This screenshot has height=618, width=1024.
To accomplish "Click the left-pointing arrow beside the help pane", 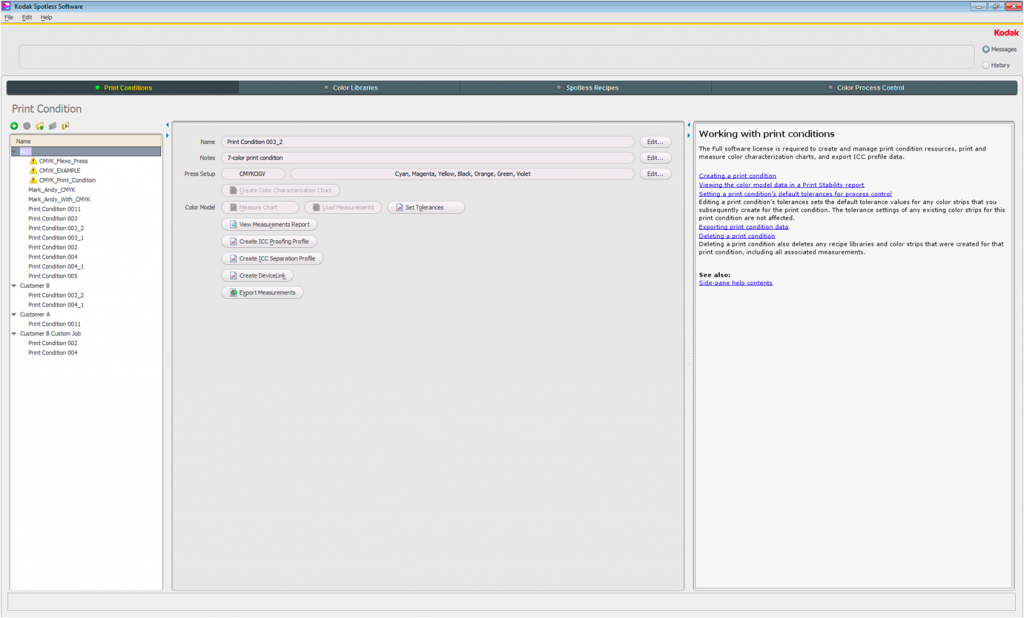I will click(x=688, y=125).
